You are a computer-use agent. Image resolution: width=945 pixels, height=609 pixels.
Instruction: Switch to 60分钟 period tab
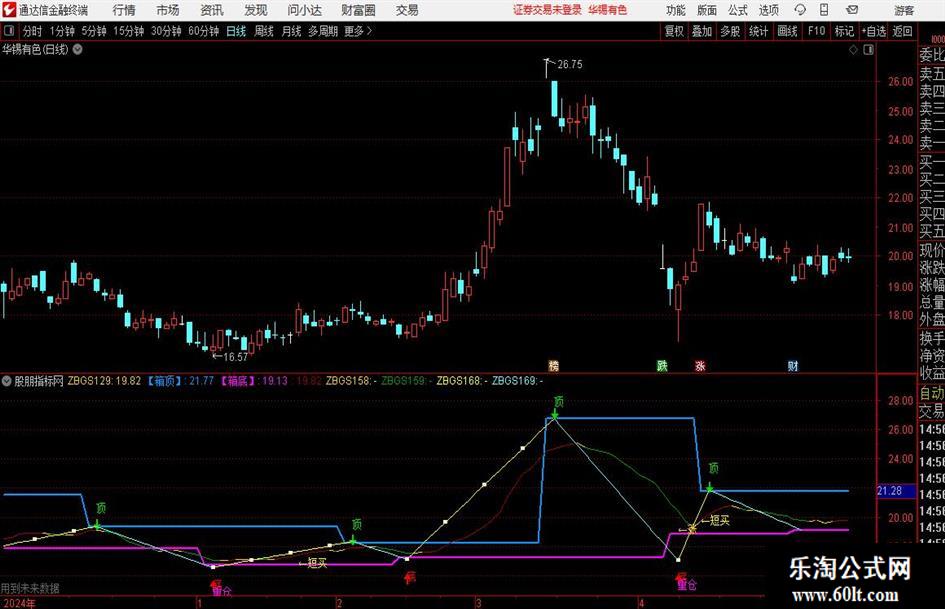pos(203,31)
